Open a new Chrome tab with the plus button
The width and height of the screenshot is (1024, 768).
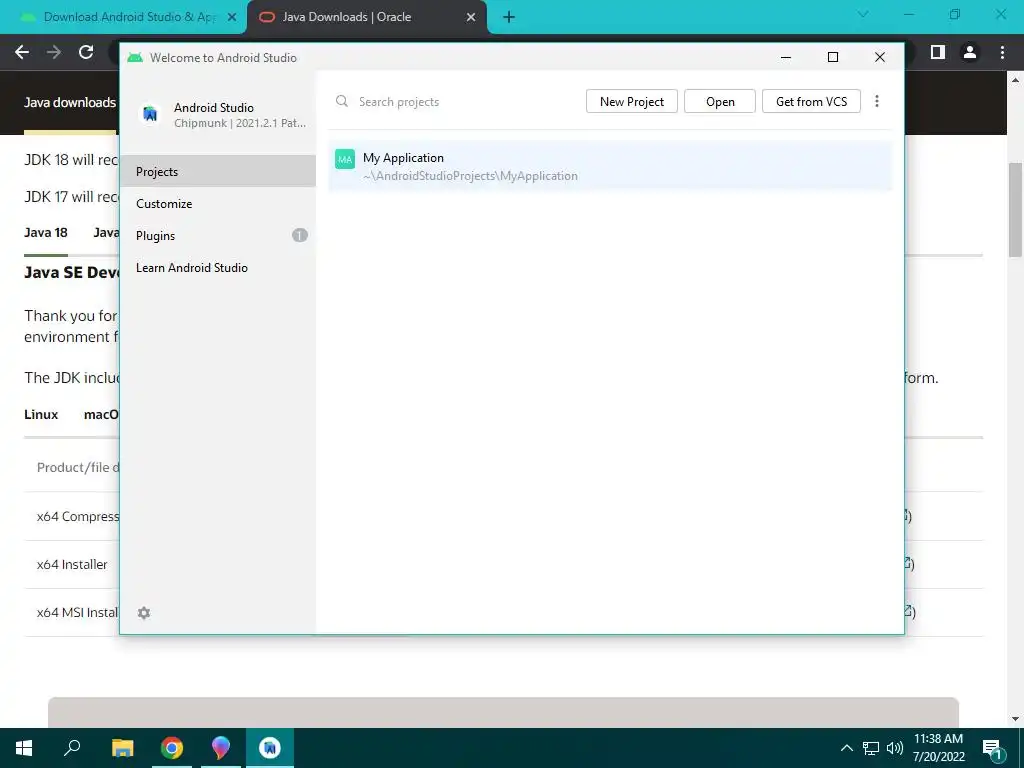pos(509,17)
